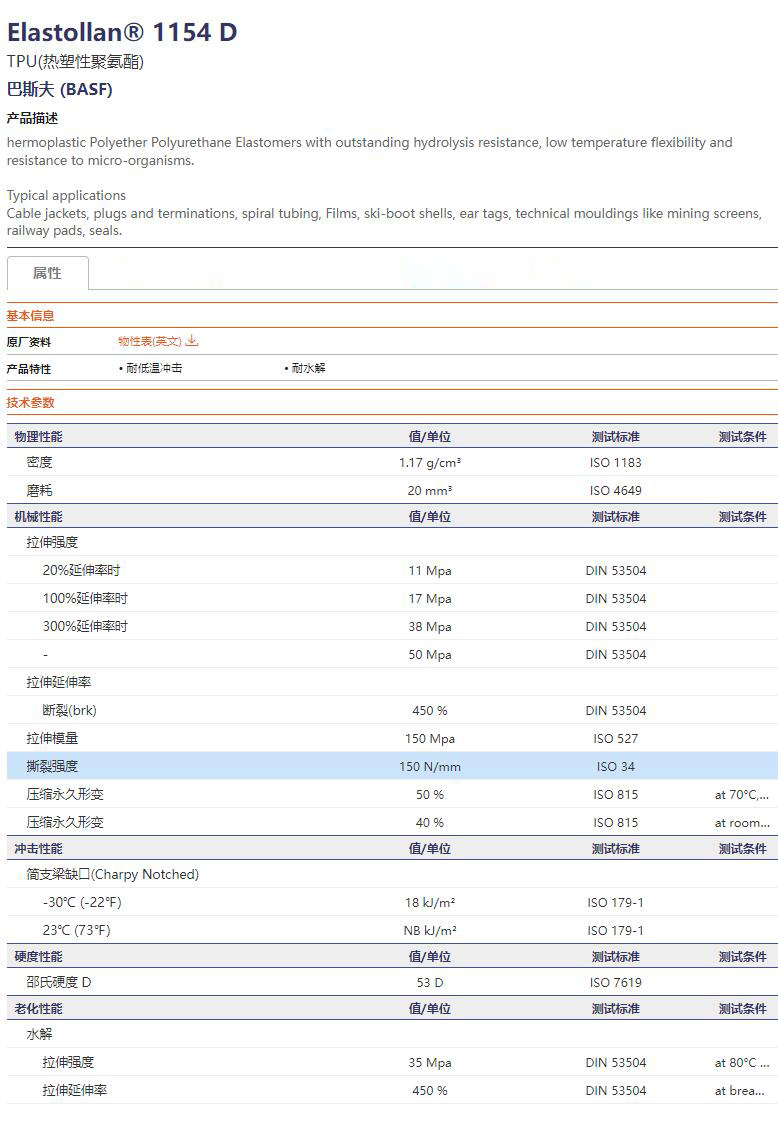The image size is (778, 1128).
Task: Click the 基本信息 section heading
Action: (x=30, y=316)
